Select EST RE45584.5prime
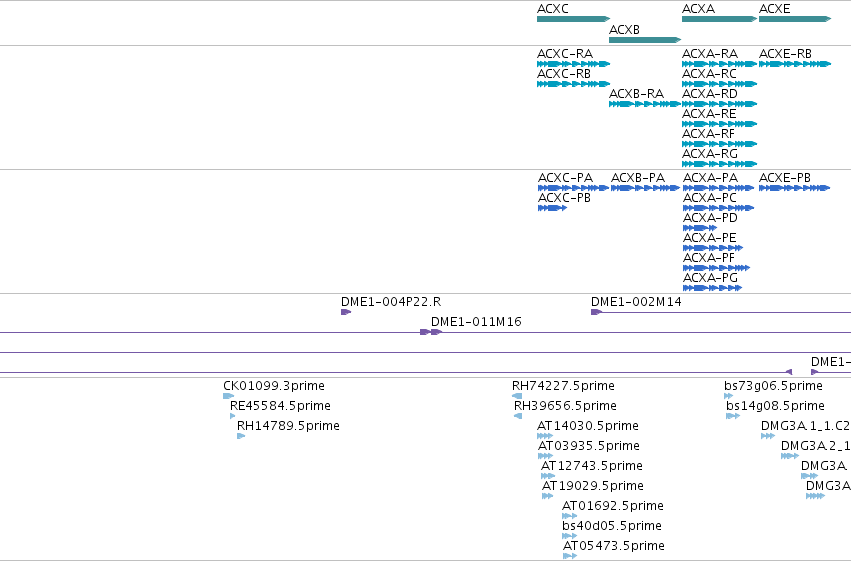The width and height of the screenshot is (851, 561). pos(233,416)
